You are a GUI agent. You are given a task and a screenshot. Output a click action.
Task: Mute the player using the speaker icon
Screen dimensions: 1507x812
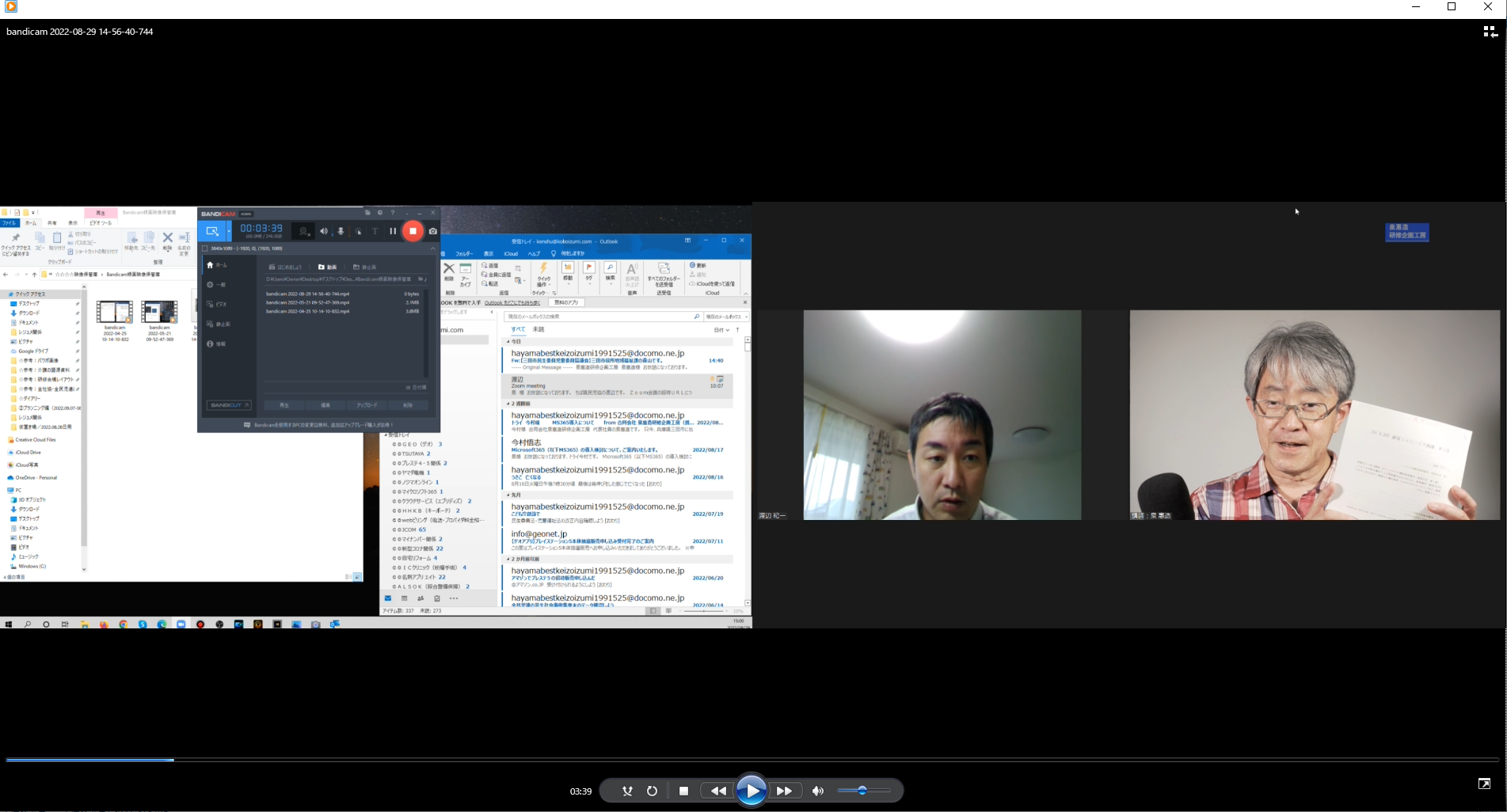point(817,791)
